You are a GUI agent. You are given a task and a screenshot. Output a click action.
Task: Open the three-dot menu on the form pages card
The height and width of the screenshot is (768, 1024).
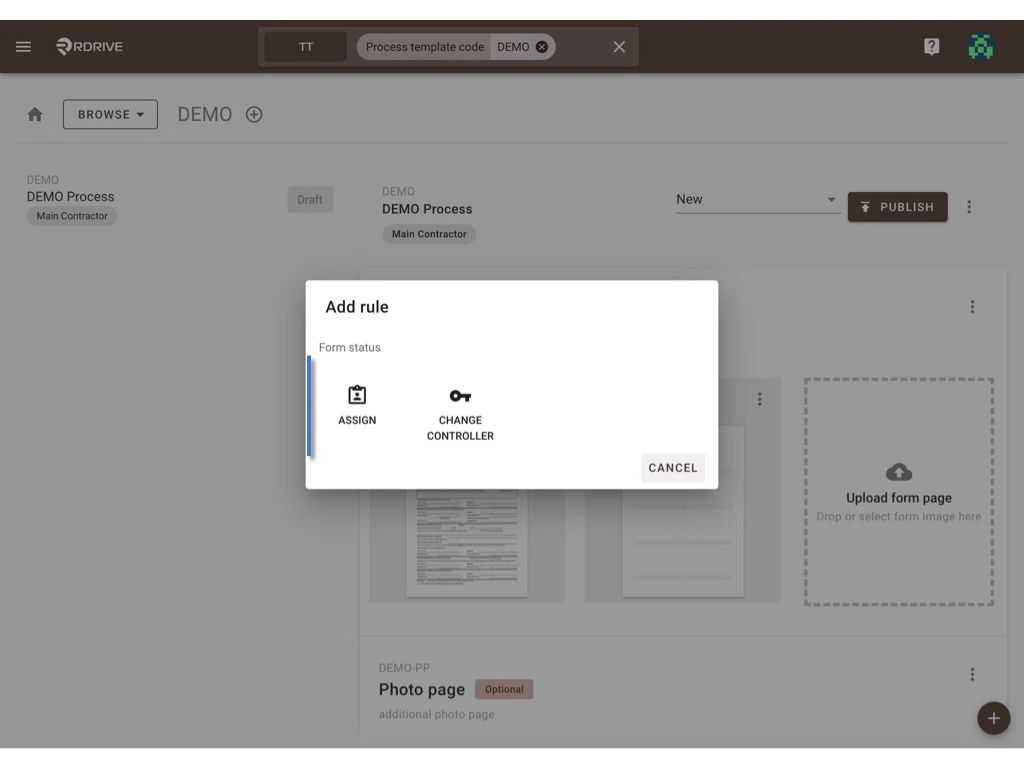pos(972,307)
